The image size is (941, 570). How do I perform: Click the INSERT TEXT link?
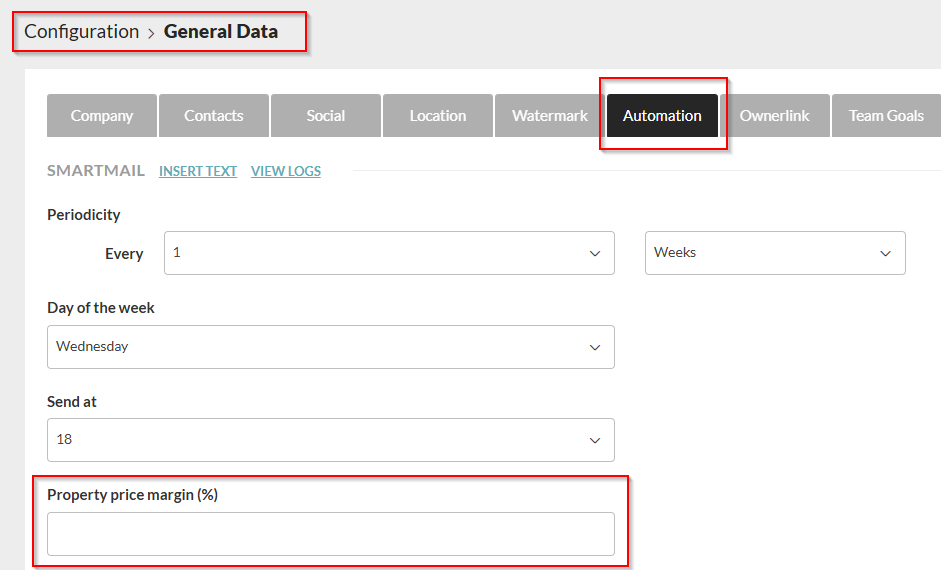point(198,171)
